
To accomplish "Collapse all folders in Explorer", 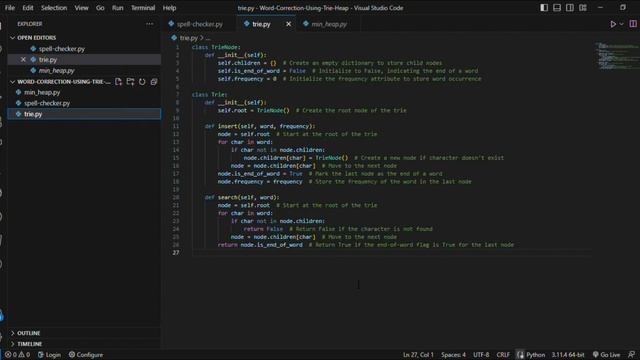I will [x=154, y=82].
